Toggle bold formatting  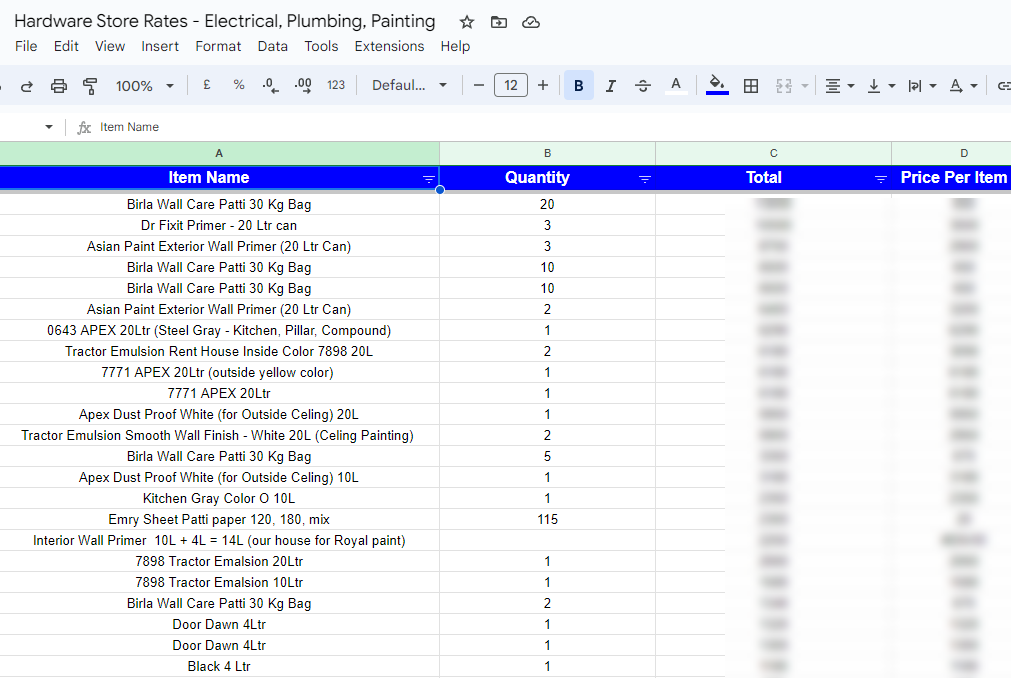pyautogui.click(x=578, y=86)
